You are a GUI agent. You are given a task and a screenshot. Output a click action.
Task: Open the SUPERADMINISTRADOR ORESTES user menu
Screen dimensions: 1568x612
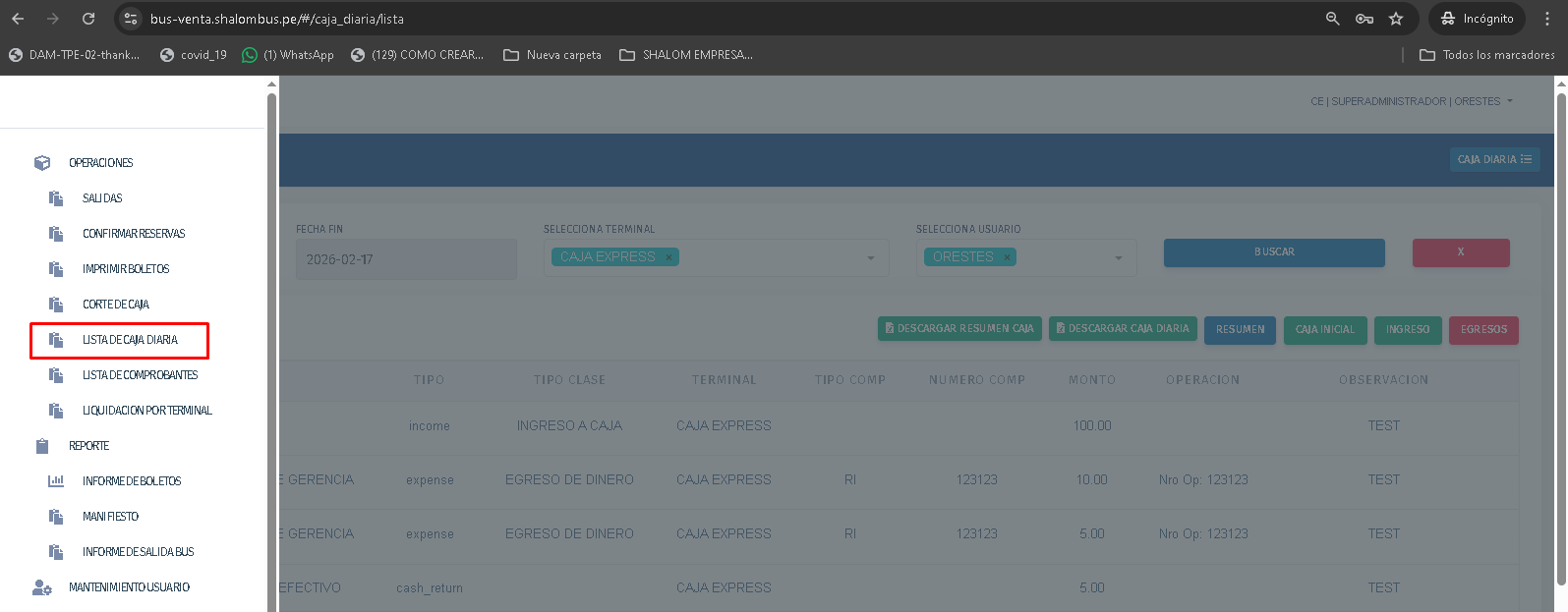pyautogui.click(x=1411, y=101)
